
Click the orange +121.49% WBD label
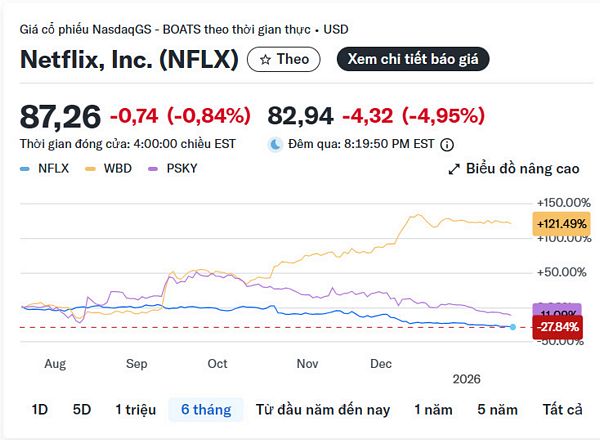click(561, 223)
